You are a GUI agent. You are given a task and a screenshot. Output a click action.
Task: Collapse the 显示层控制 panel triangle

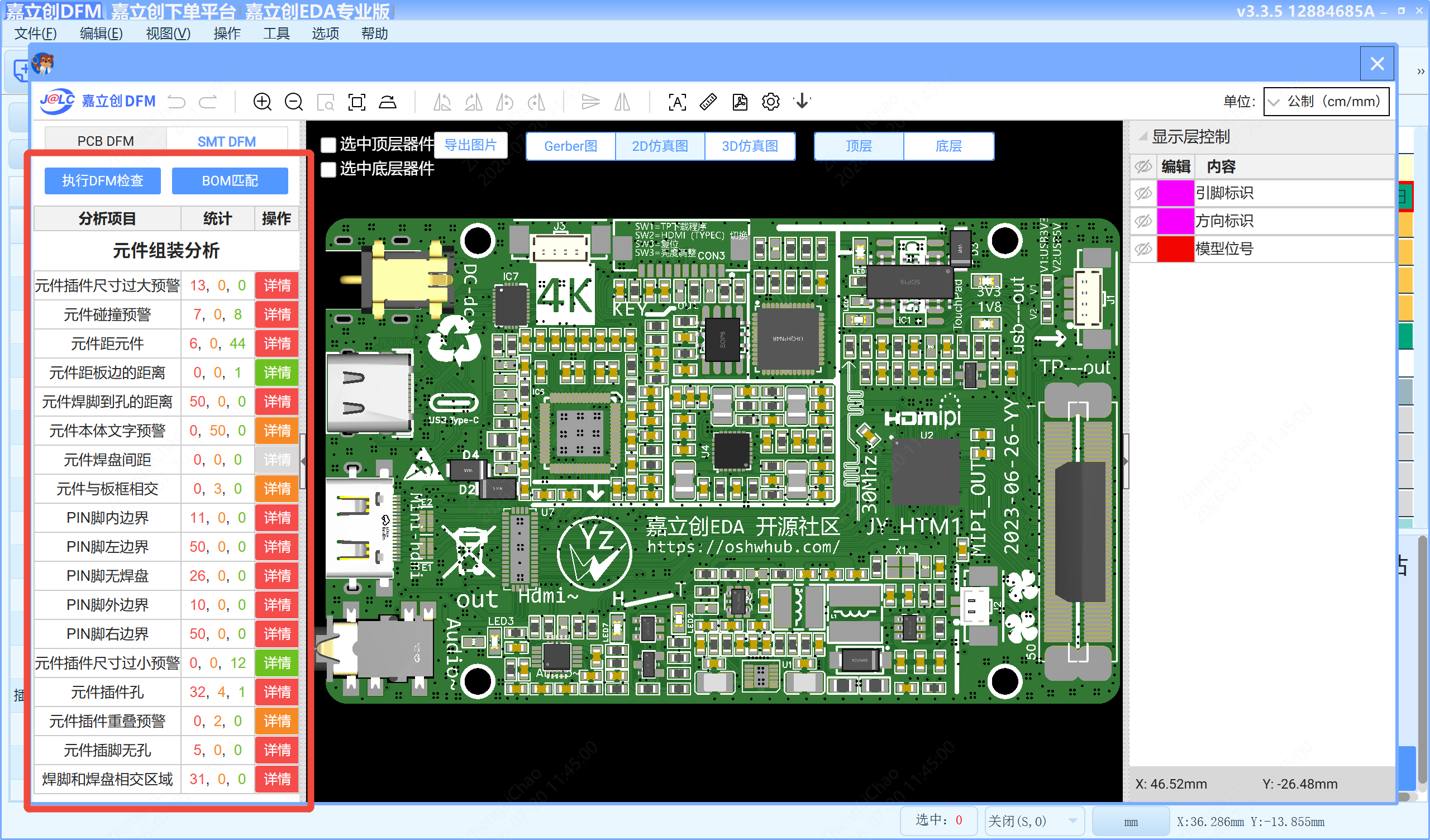1143,136
